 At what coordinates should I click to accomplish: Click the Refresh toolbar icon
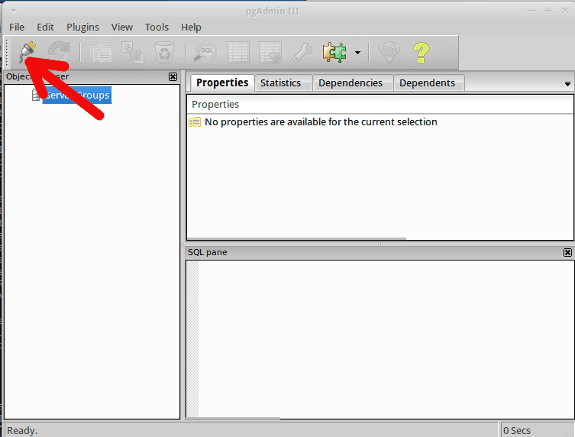(x=59, y=52)
